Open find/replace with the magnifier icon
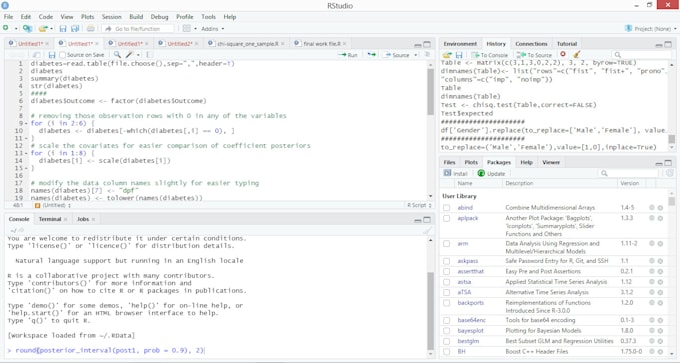Screen dimensions: 680x363 pyautogui.click(x=117, y=55)
